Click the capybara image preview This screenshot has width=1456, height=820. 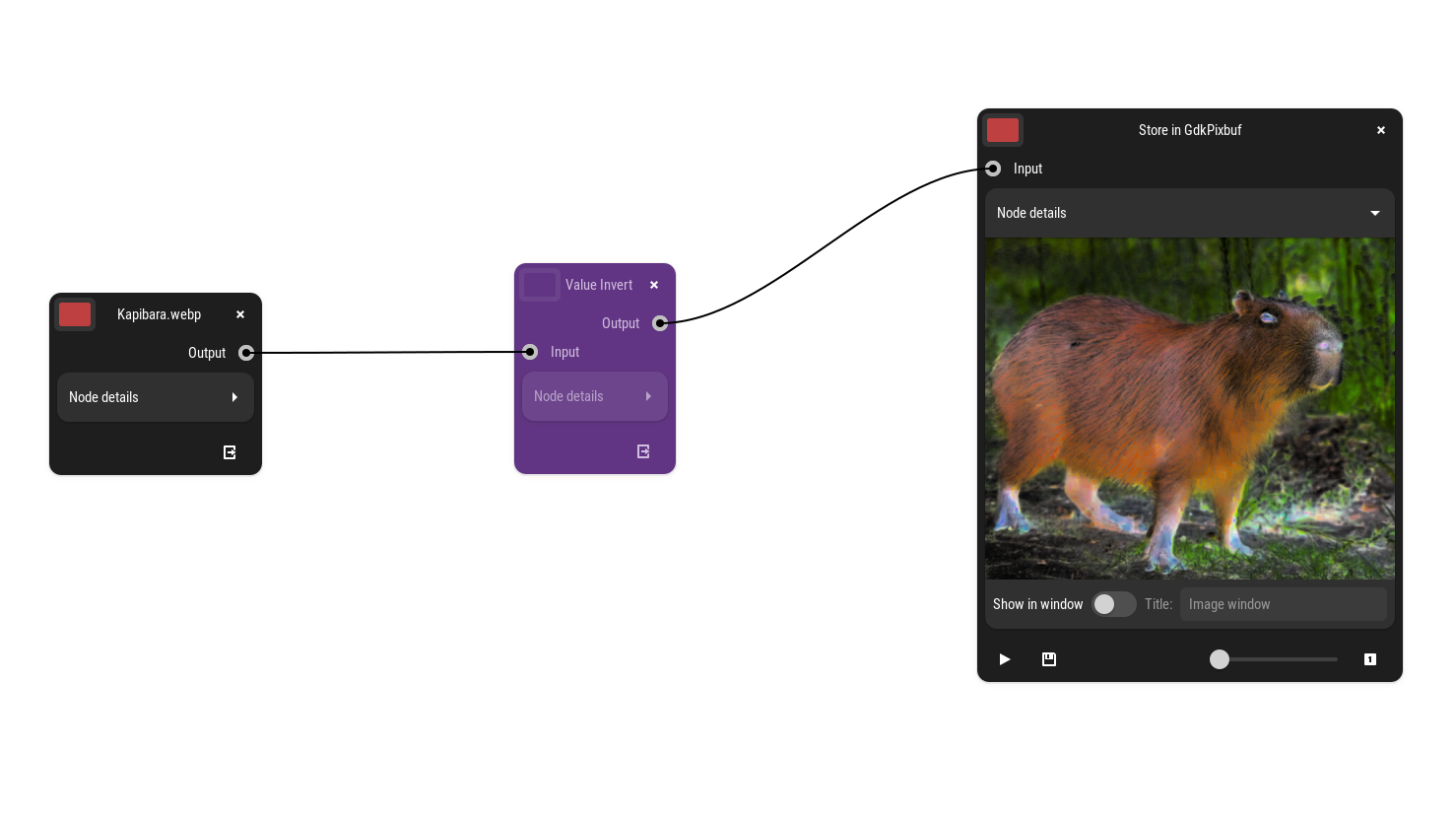(x=1189, y=408)
